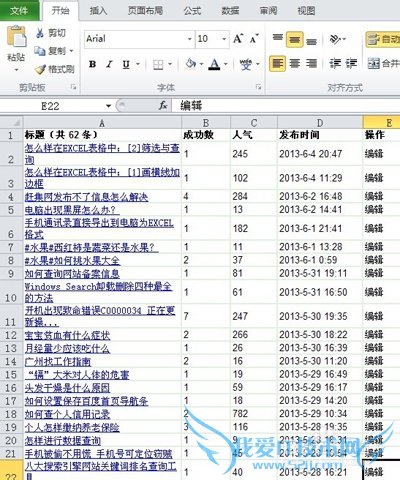
Task: Switch to the Insert (插入) tab
Action: click(98, 11)
